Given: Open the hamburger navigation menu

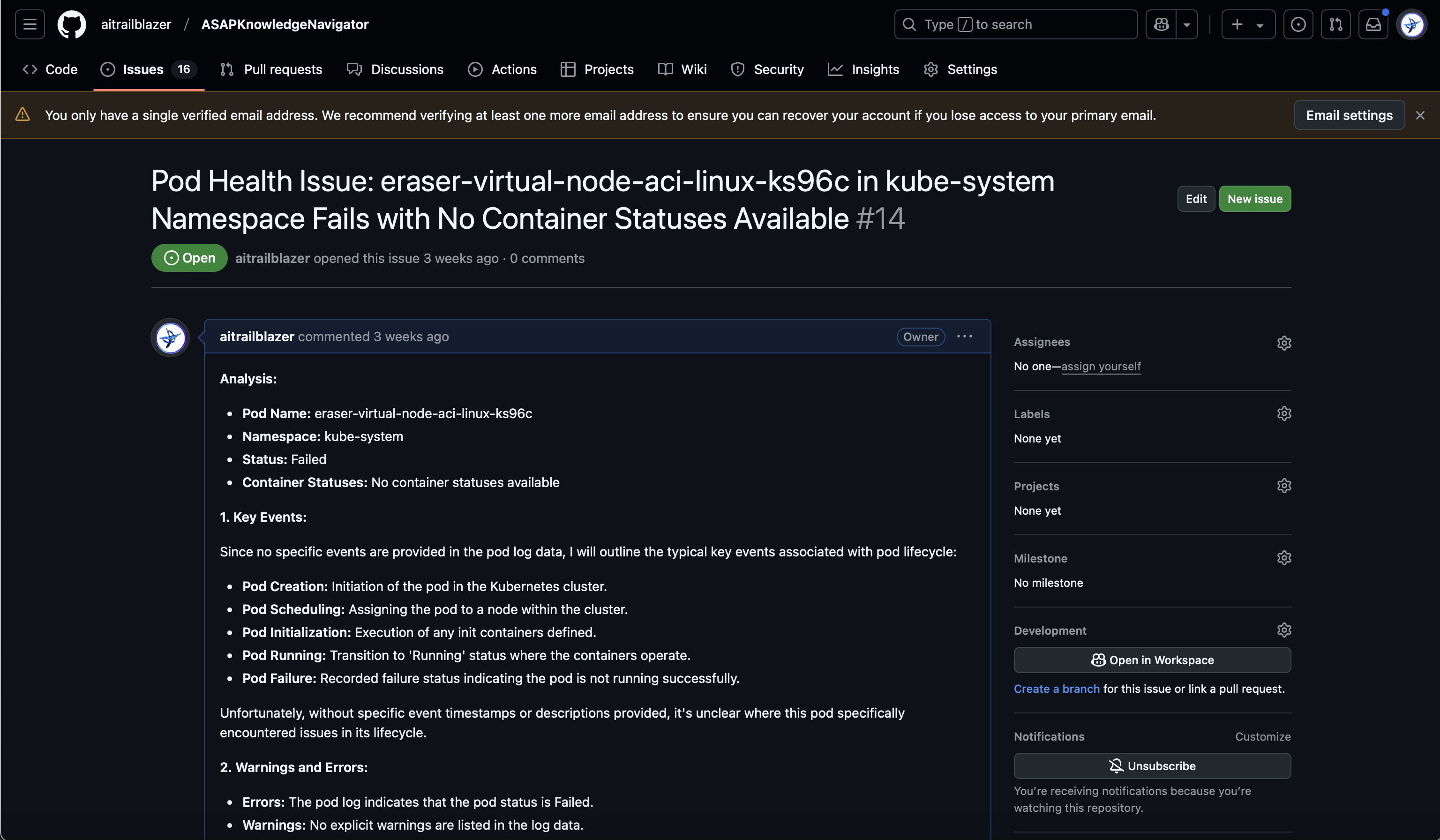Looking at the screenshot, I should 30,24.
